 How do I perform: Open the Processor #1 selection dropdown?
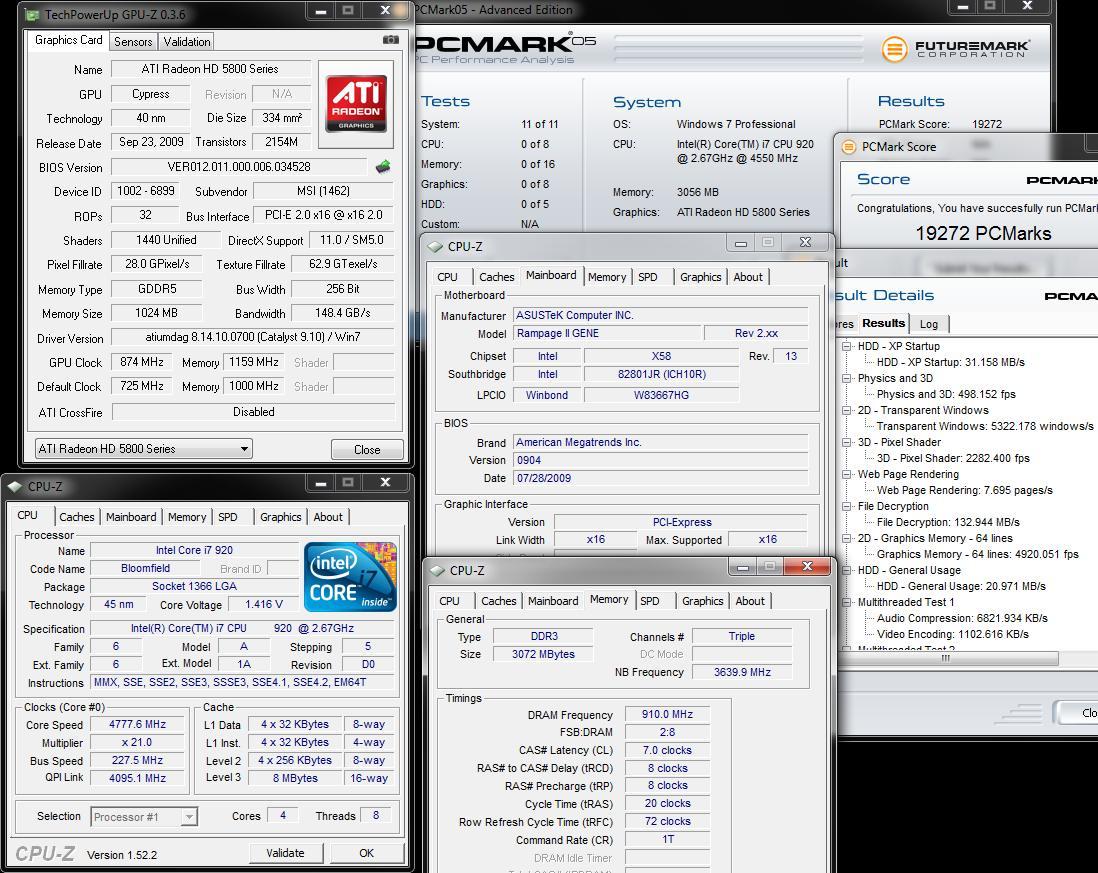click(x=144, y=816)
